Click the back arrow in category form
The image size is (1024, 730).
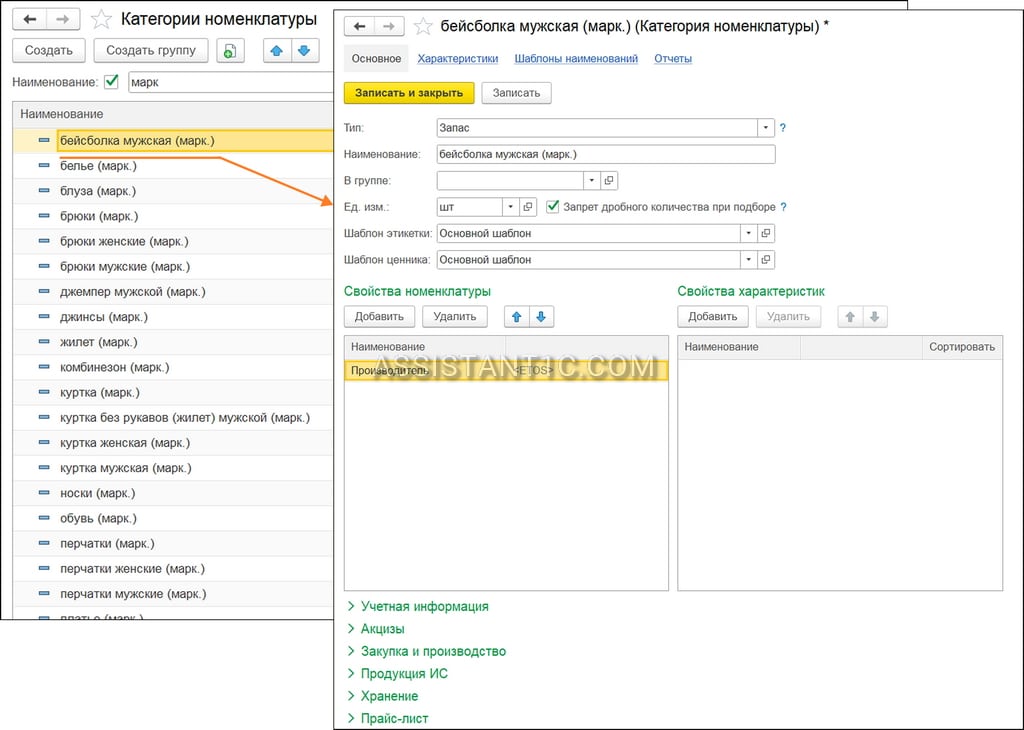point(359,26)
